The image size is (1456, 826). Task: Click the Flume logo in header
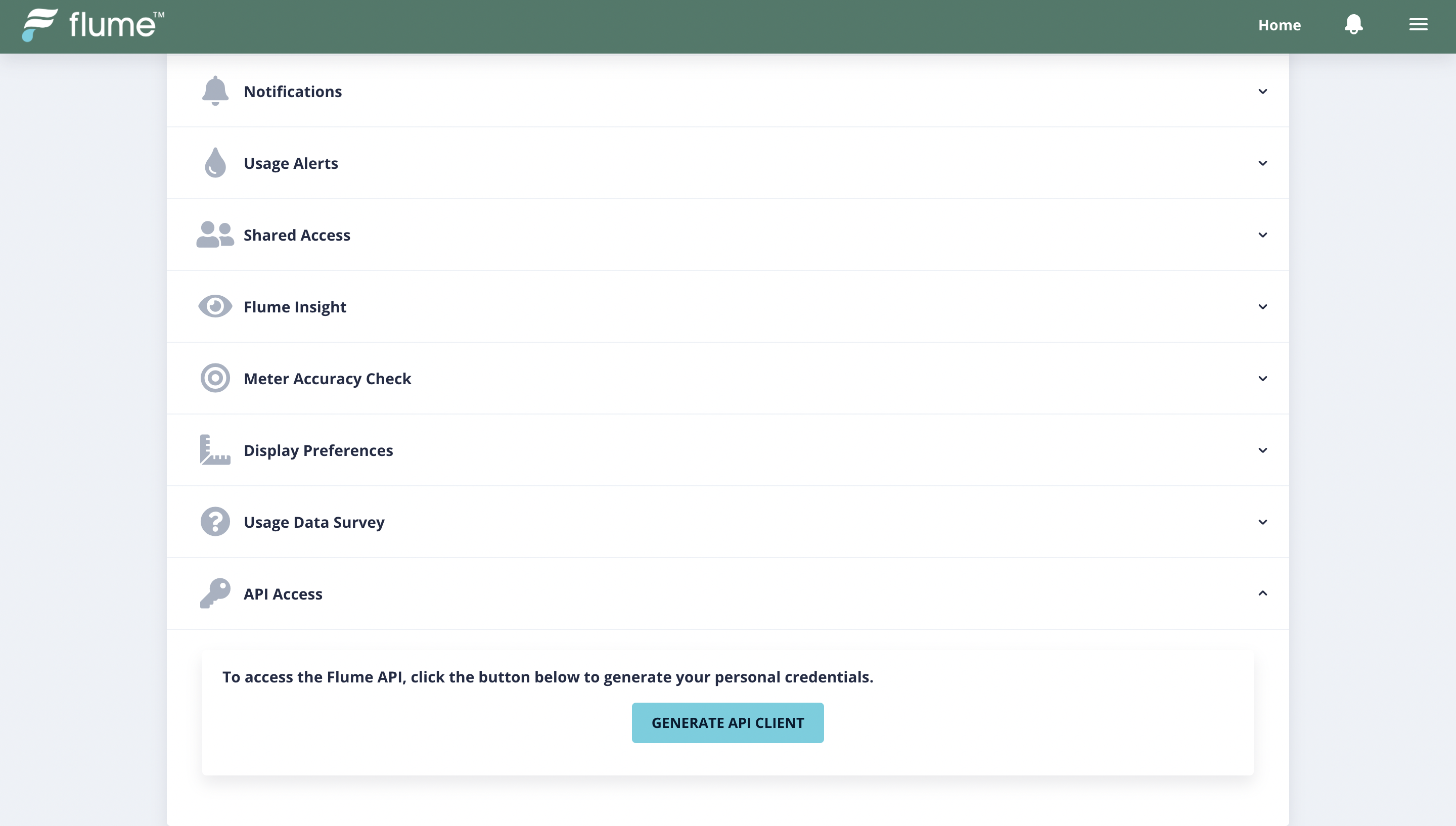[93, 25]
